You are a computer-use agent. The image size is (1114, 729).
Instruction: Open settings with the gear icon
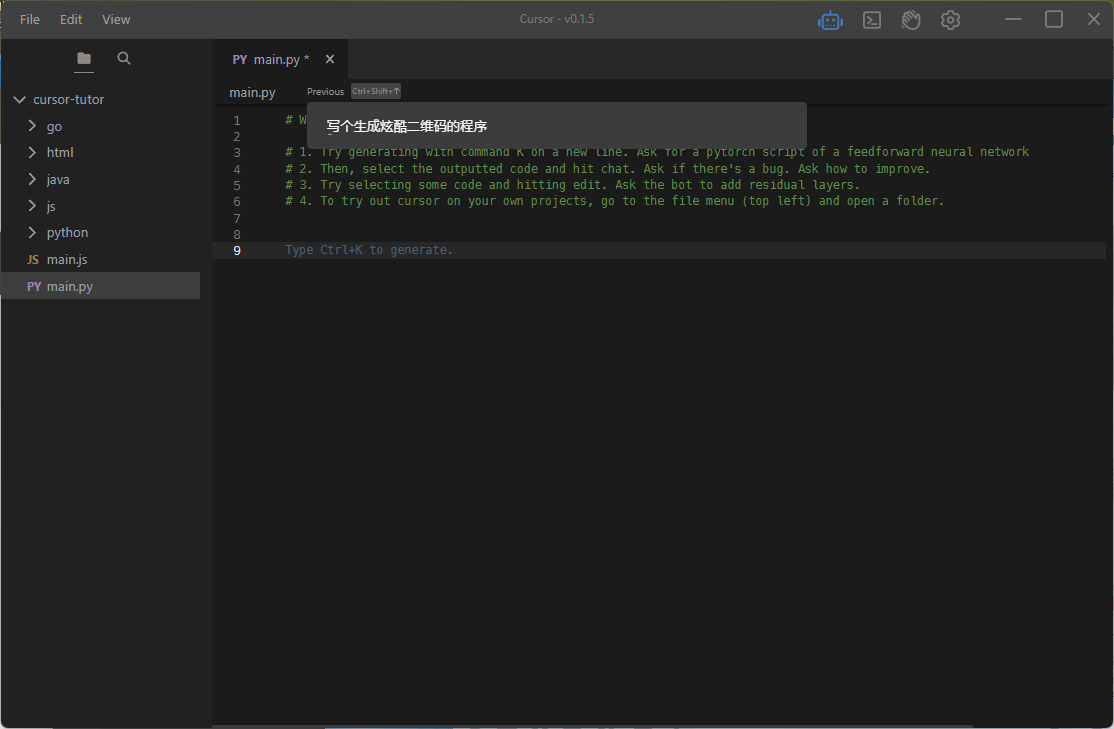pyautogui.click(x=950, y=20)
